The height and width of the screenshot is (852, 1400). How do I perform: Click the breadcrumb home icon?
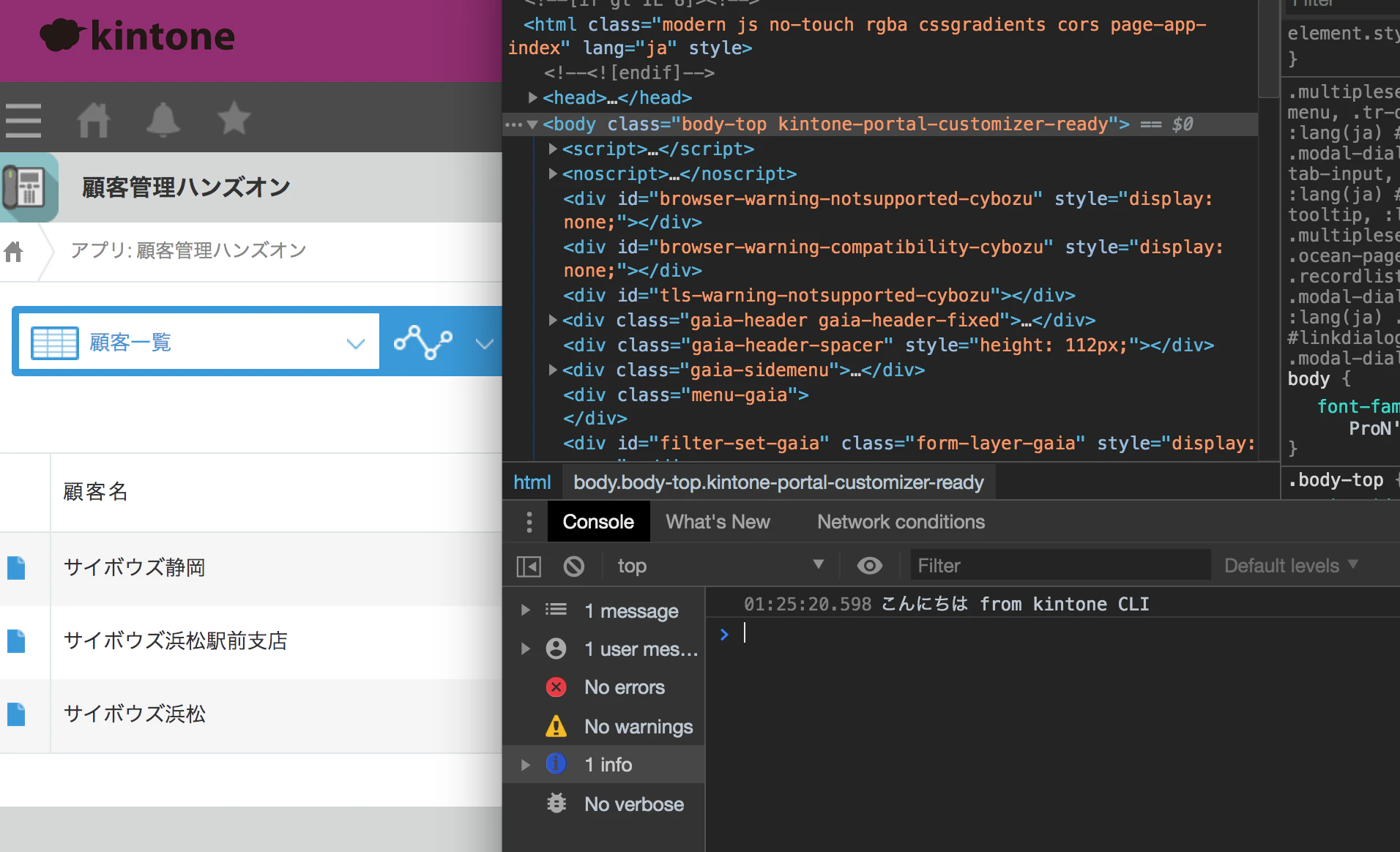13,251
